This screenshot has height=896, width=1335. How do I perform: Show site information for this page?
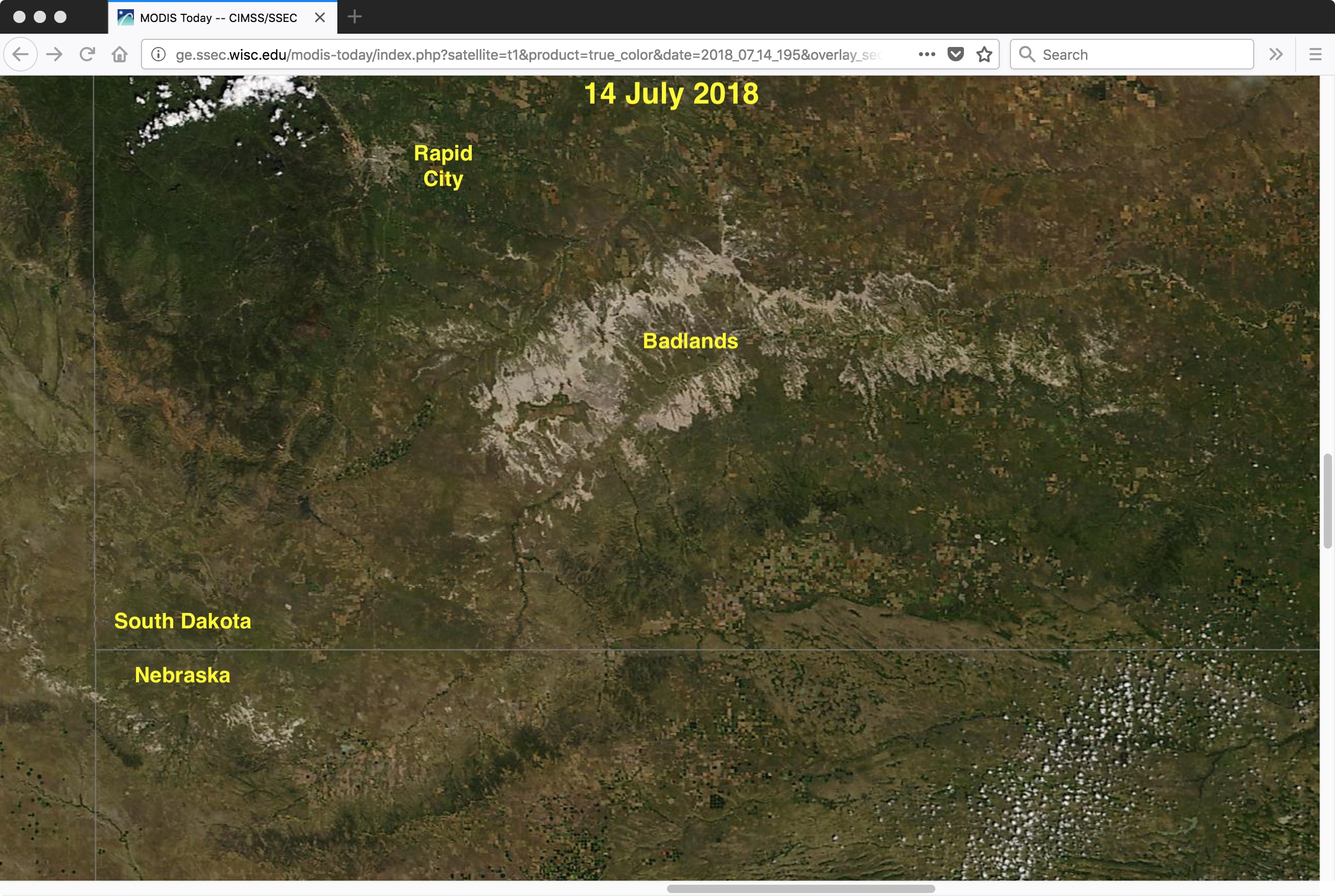pos(158,54)
